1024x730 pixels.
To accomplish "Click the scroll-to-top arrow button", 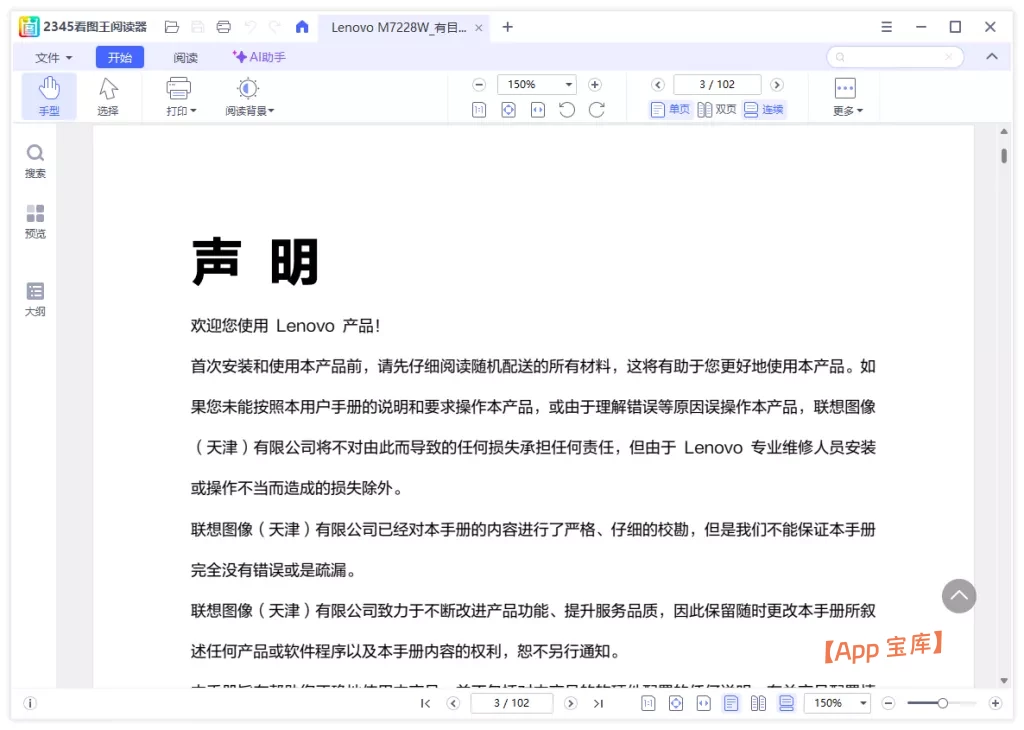I will 959,596.
